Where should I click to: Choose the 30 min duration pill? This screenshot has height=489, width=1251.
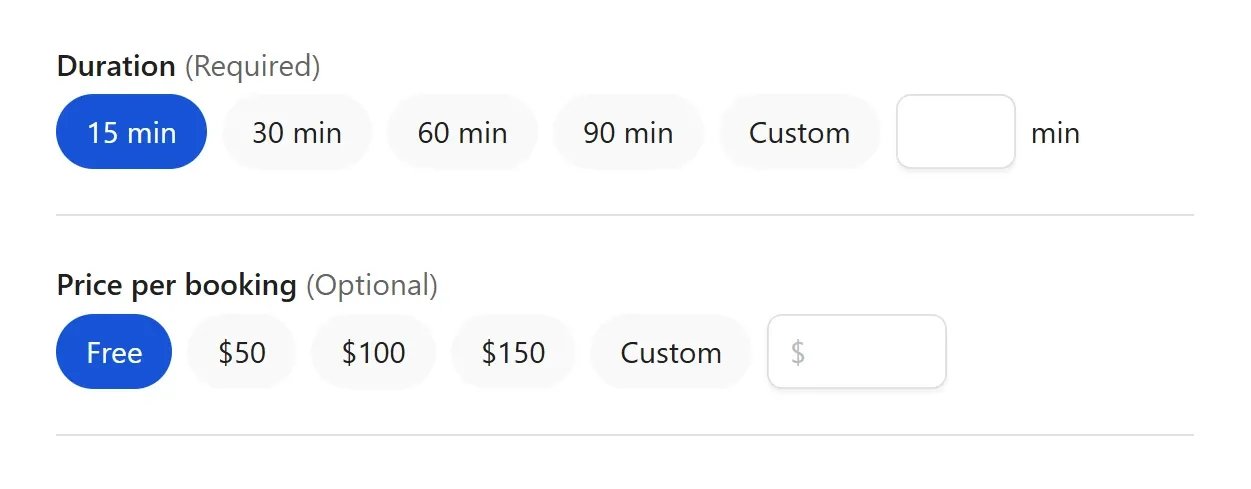point(297,132)
